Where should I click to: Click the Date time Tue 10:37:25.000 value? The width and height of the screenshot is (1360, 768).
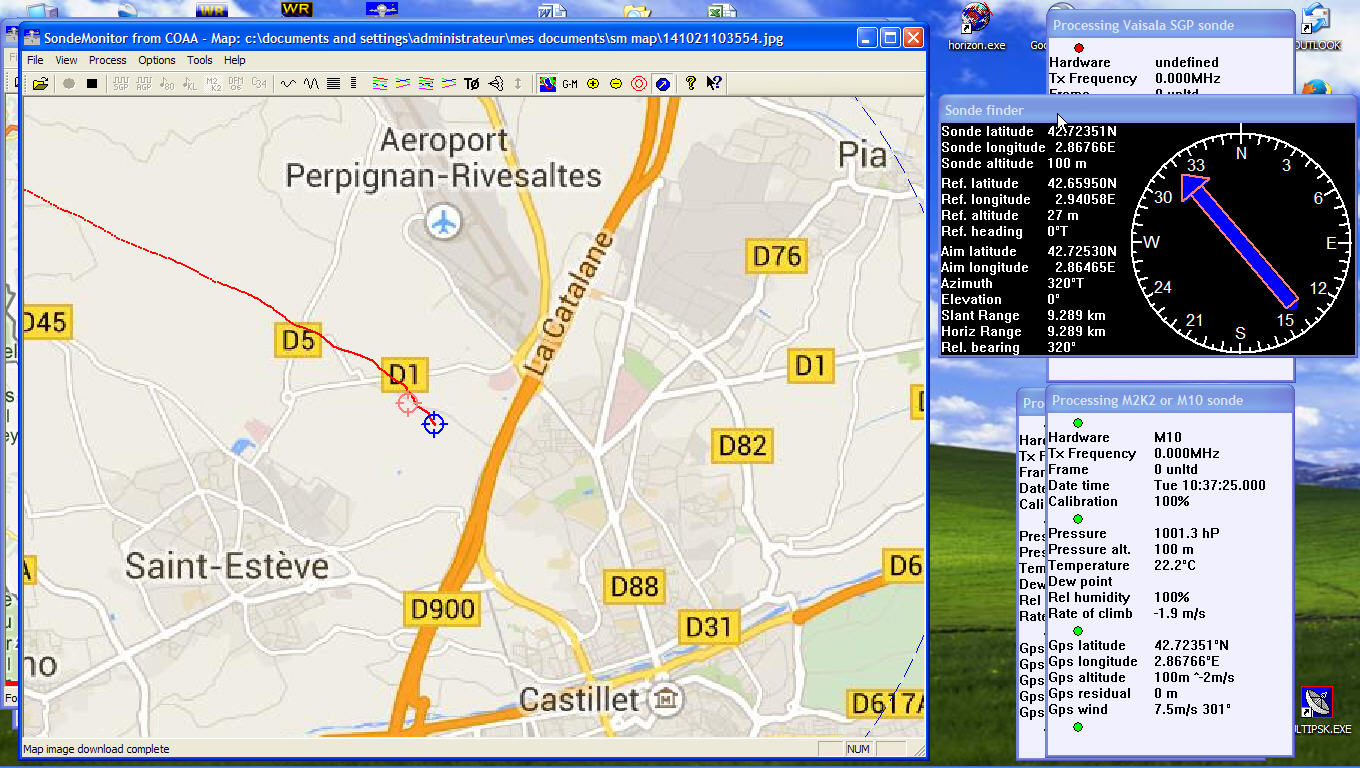1210,485
